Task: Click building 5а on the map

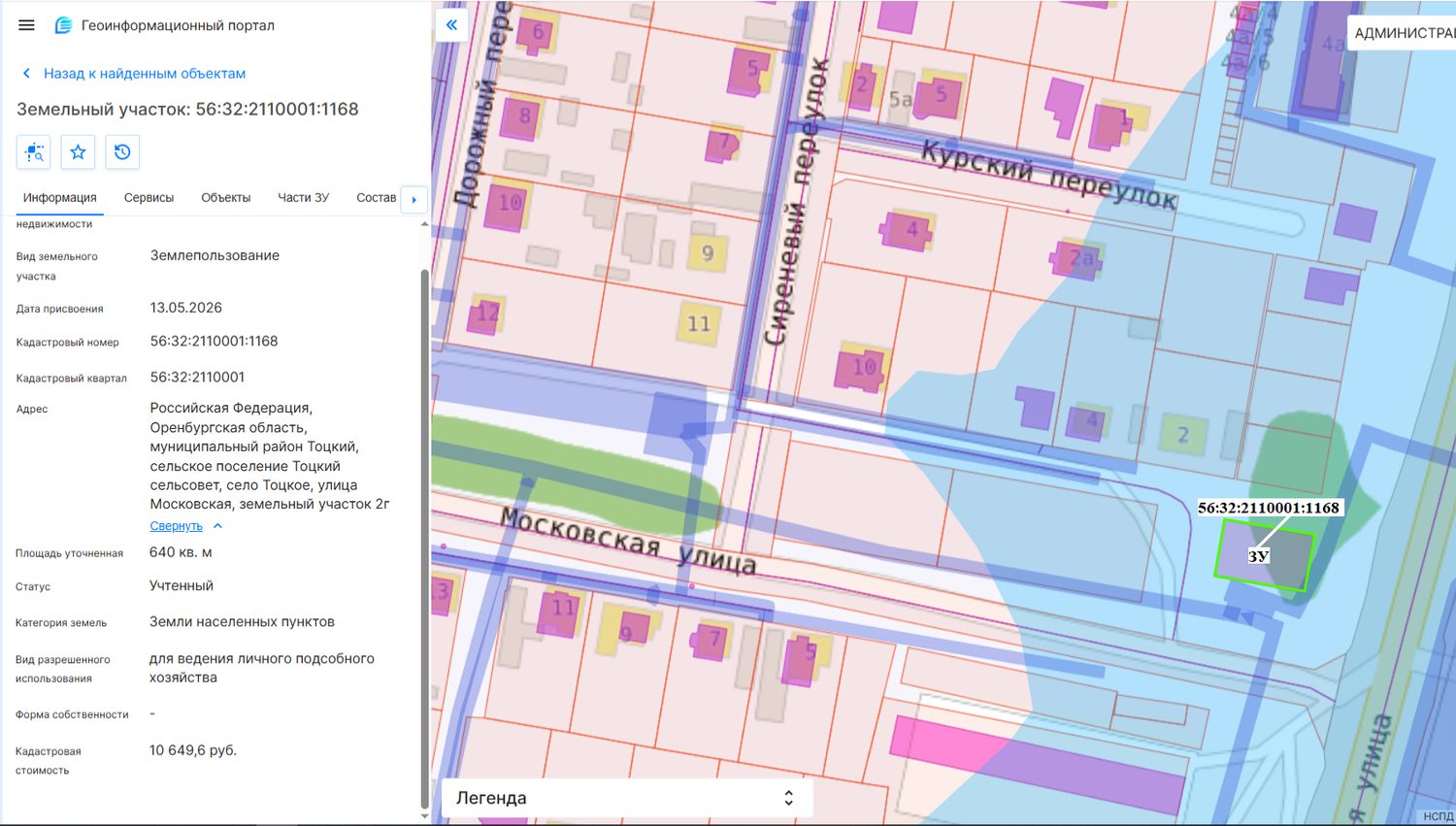Action: pyautogui.click(x=901, y=99)
